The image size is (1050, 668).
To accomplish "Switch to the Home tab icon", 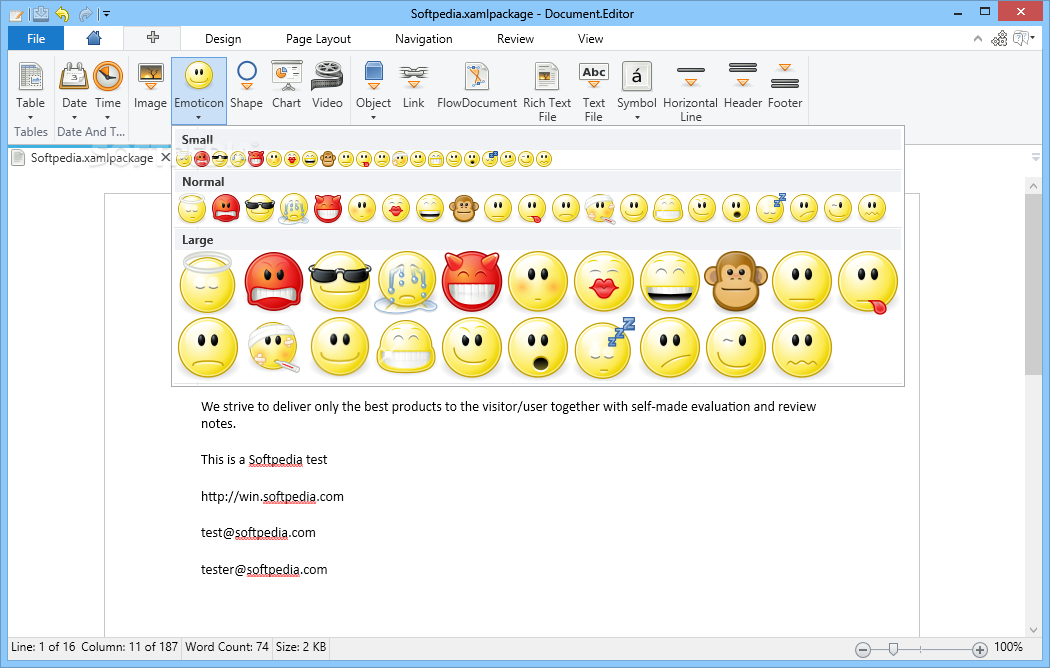I will (94, 38).
